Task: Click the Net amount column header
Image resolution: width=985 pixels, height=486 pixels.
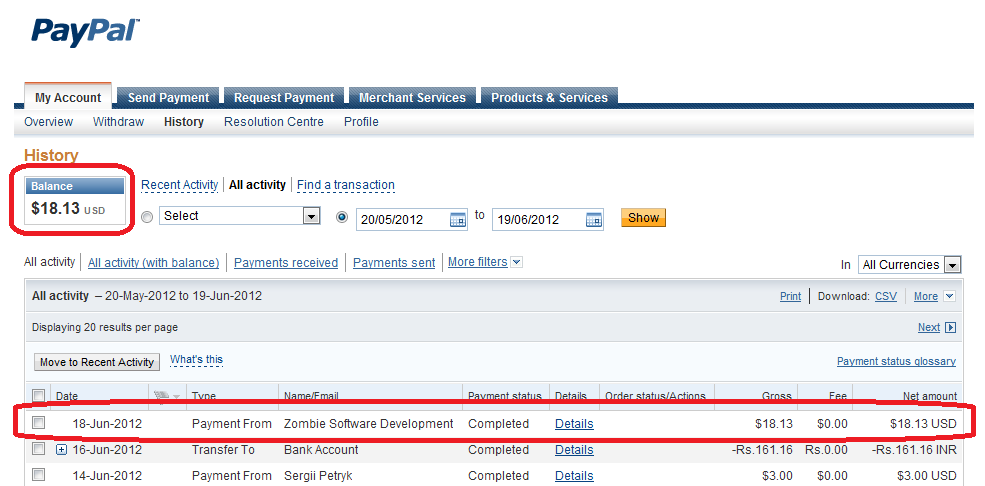Action: (x=930, y=396)
